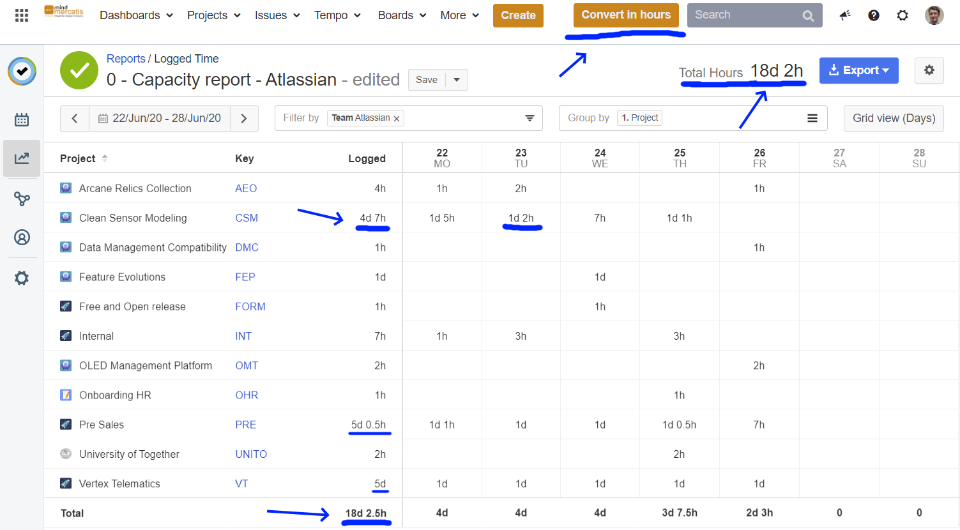Go to the previous week period

(75, 118)
